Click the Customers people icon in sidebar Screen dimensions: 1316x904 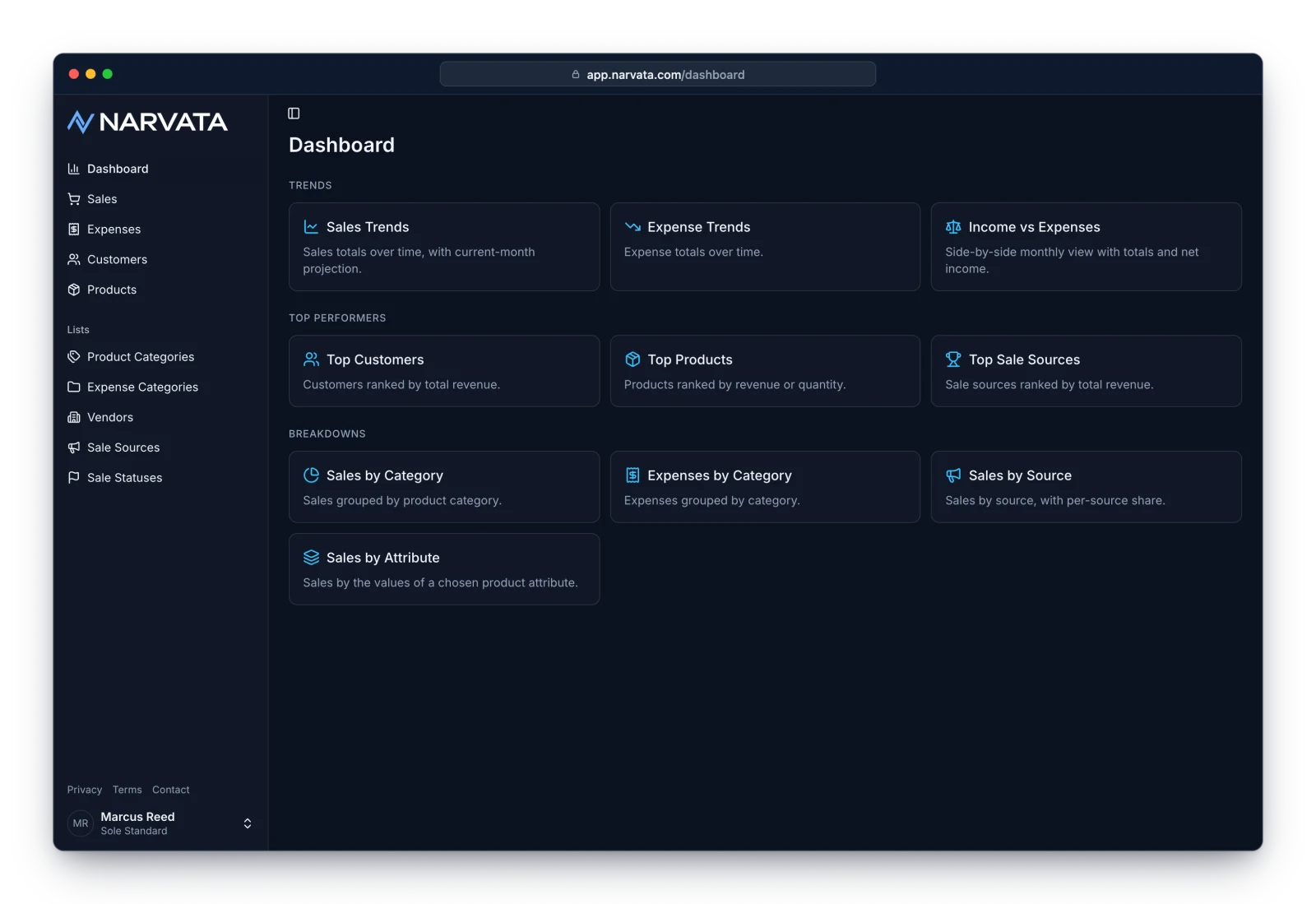tap(74, 259)
